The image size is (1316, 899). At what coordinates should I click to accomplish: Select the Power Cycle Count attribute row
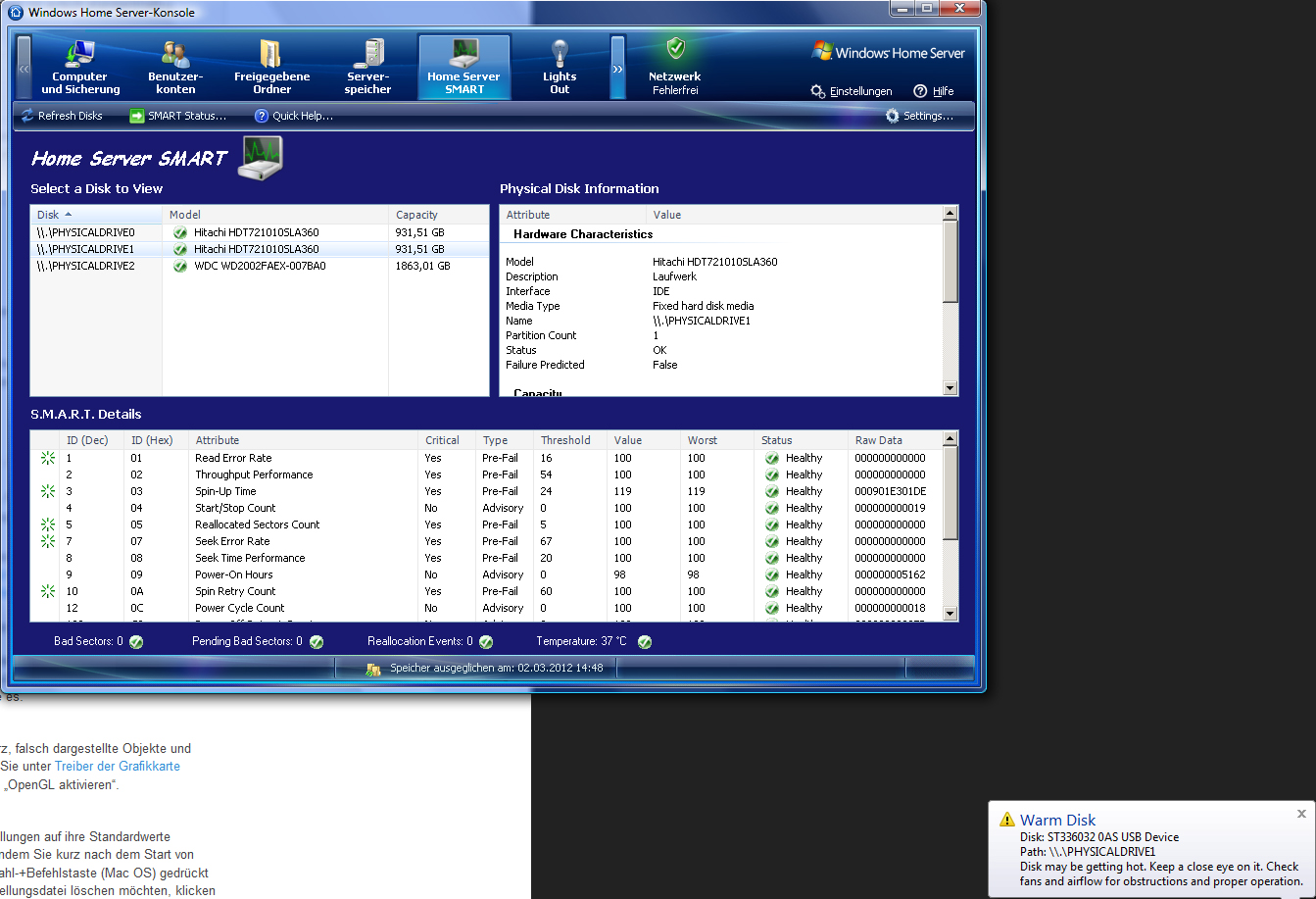coord(486,608)
